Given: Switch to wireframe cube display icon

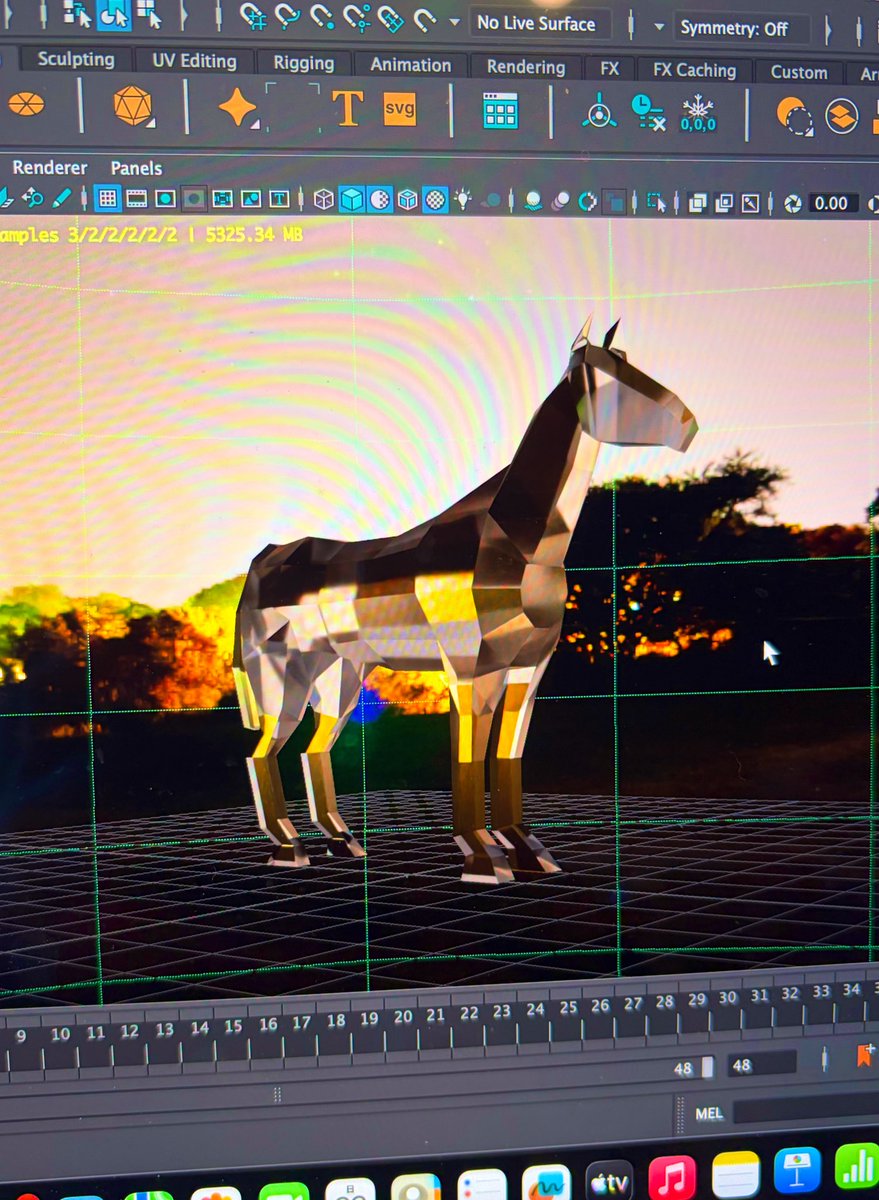Looking at the screenshot, I should [x=323, y=199].
